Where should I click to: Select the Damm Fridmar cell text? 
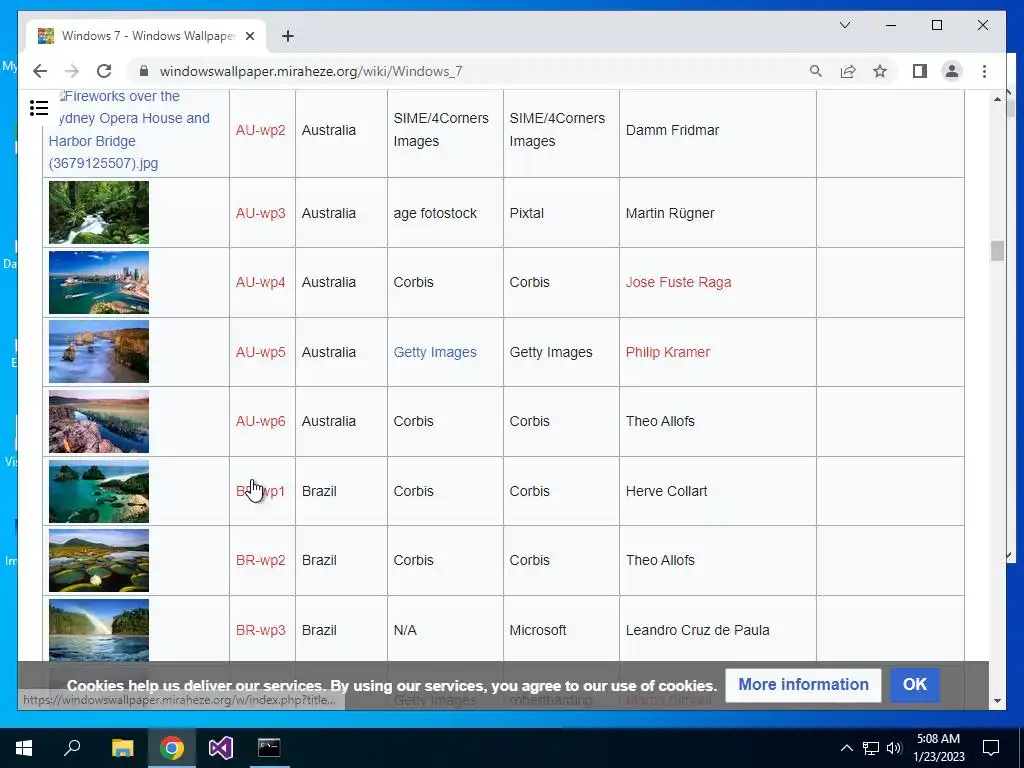point(672,130)
